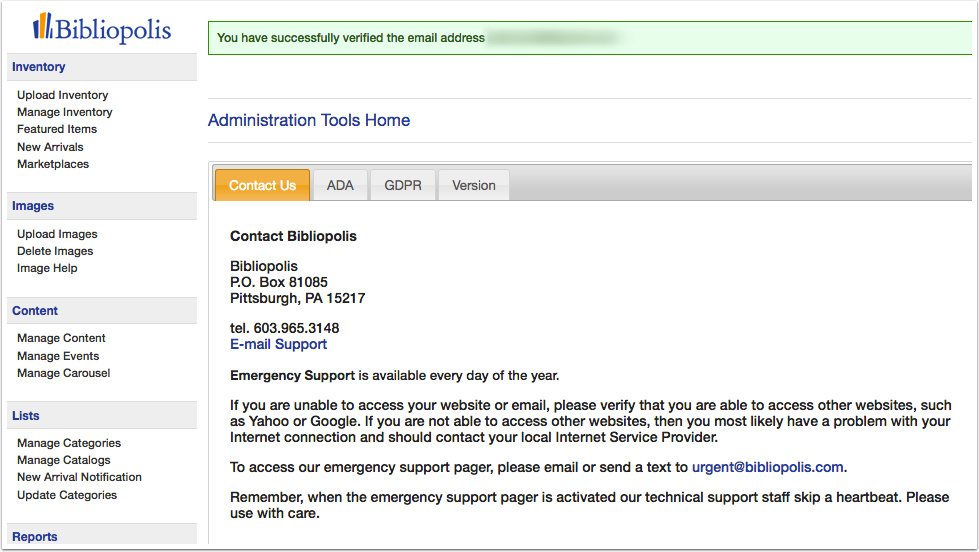Click the Images section header
Viewport: 979px width, 552px height.
pyautogui.click(x=102, y=206)
